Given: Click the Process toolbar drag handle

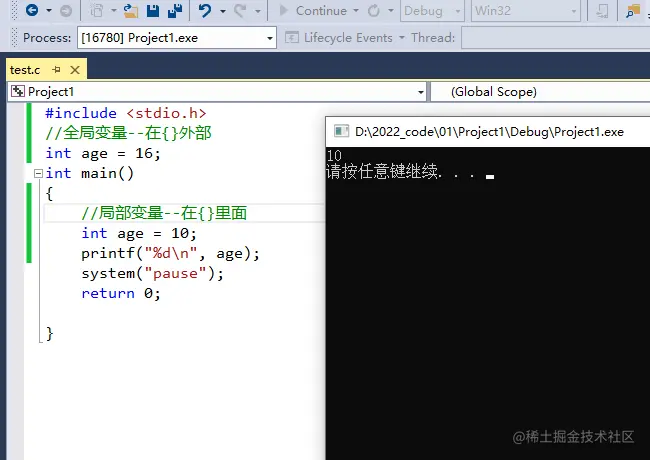Looking at the screenshot, I should (14, 38).
